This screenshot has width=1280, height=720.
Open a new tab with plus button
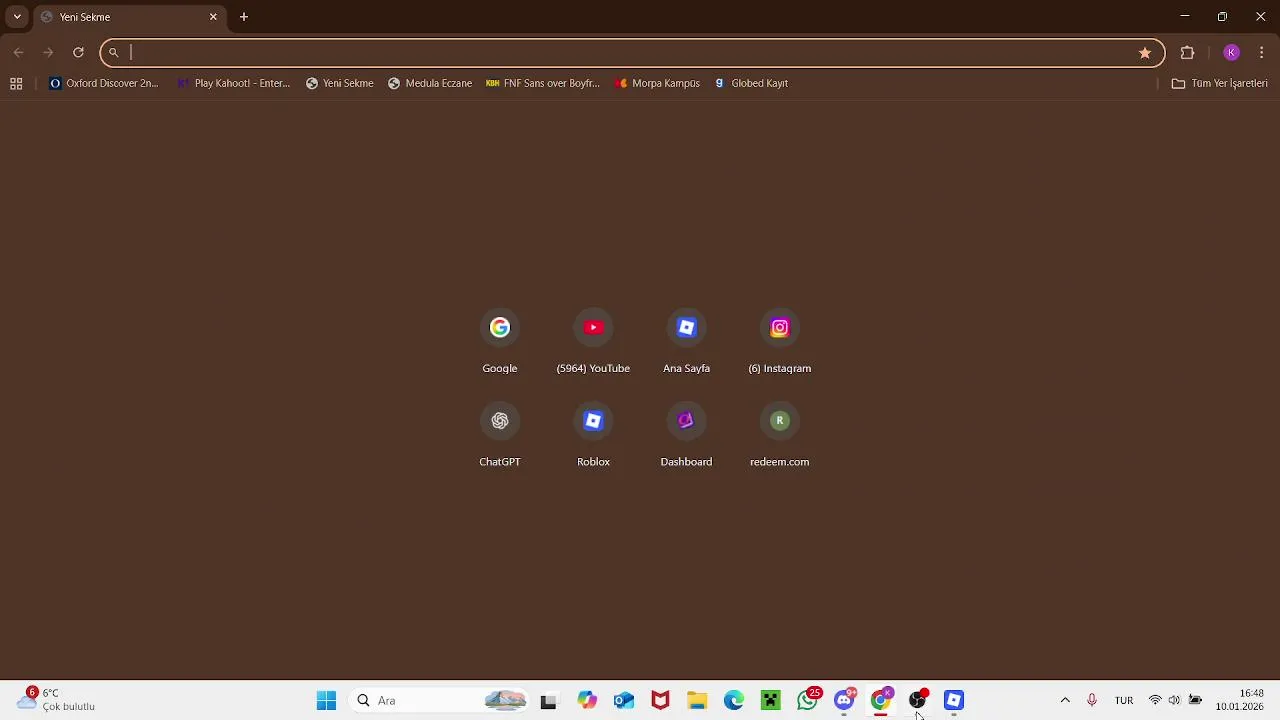(x=244, y=17)
